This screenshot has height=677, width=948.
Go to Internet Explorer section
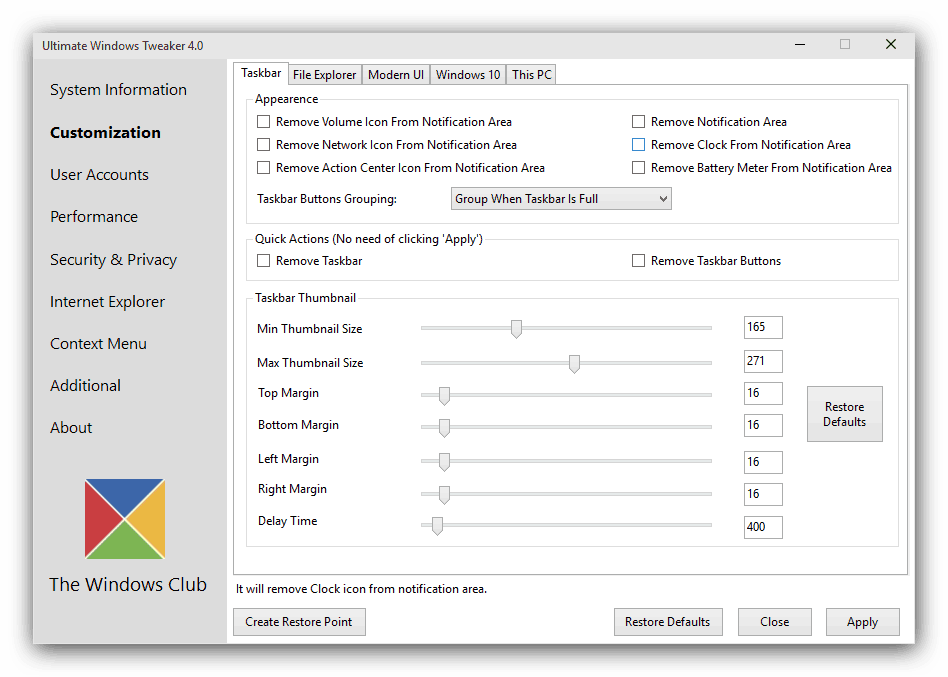(x=108, y=302)
